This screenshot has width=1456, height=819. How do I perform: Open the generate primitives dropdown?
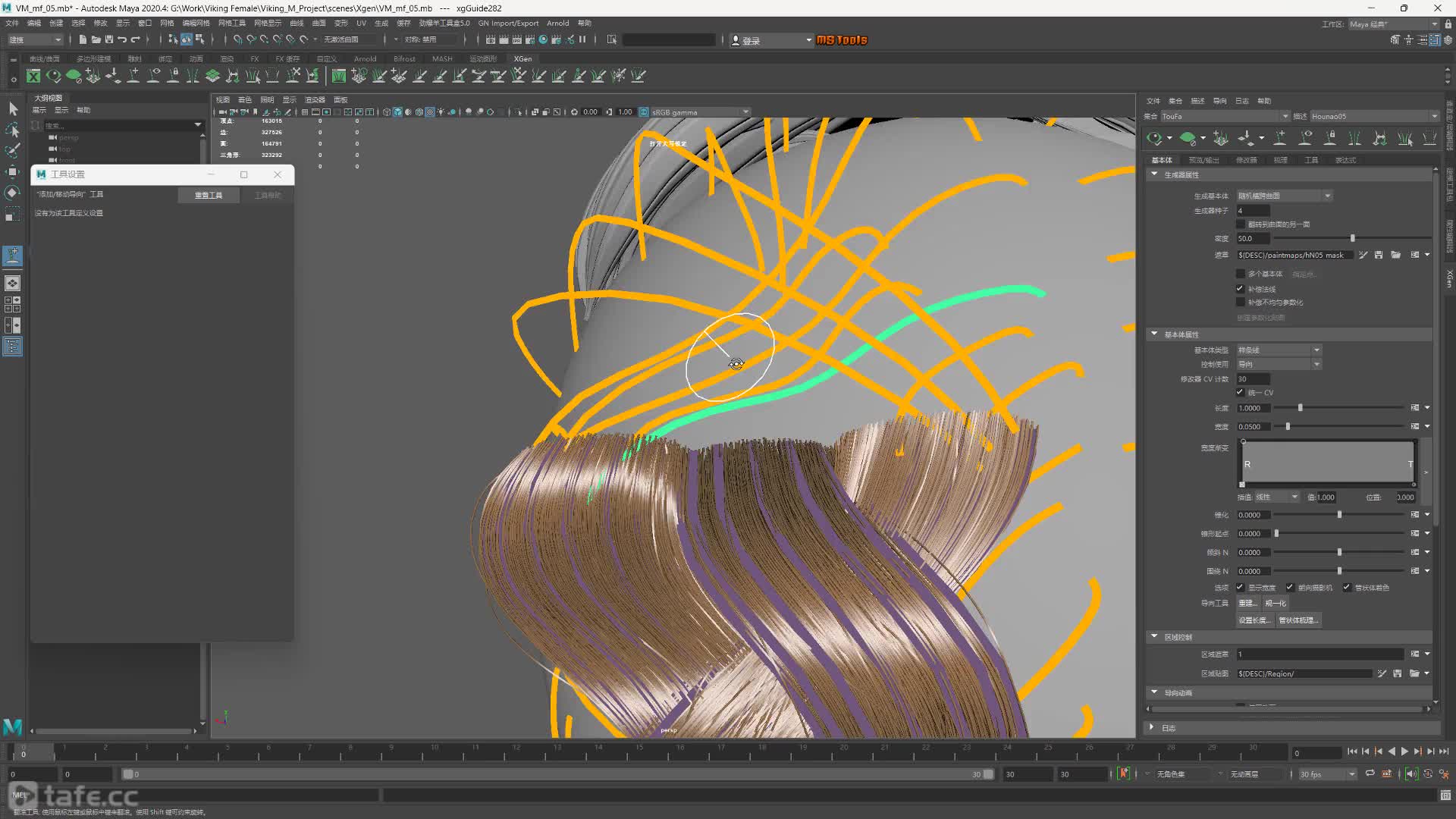coord(1284,196)
